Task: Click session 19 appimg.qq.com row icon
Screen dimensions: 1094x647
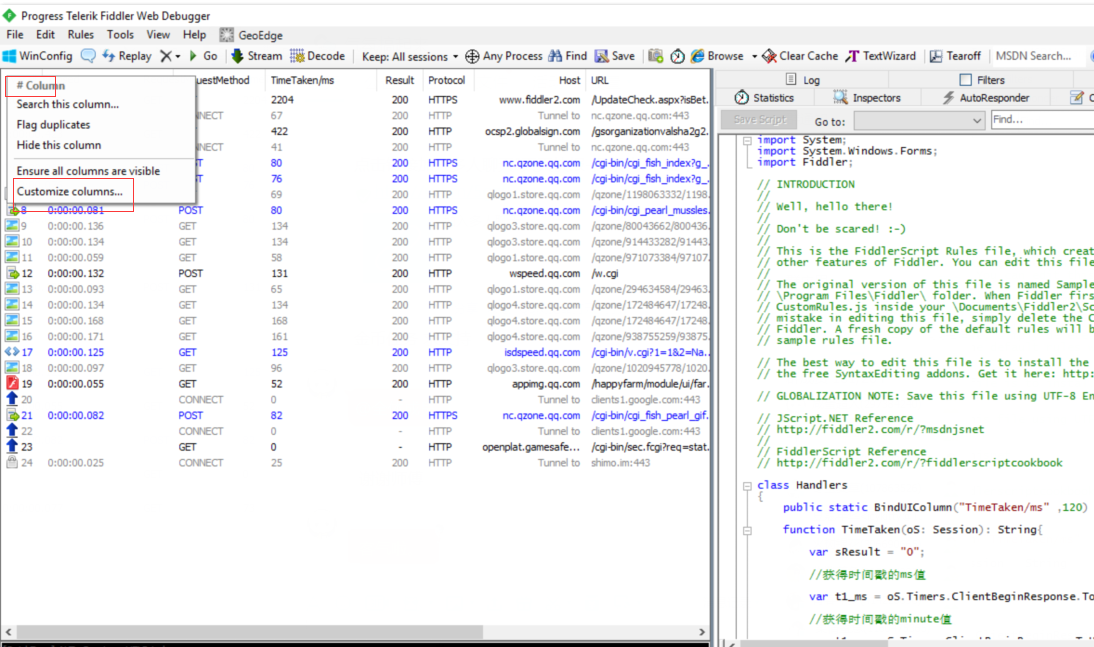Action: (x=12, y=383)
